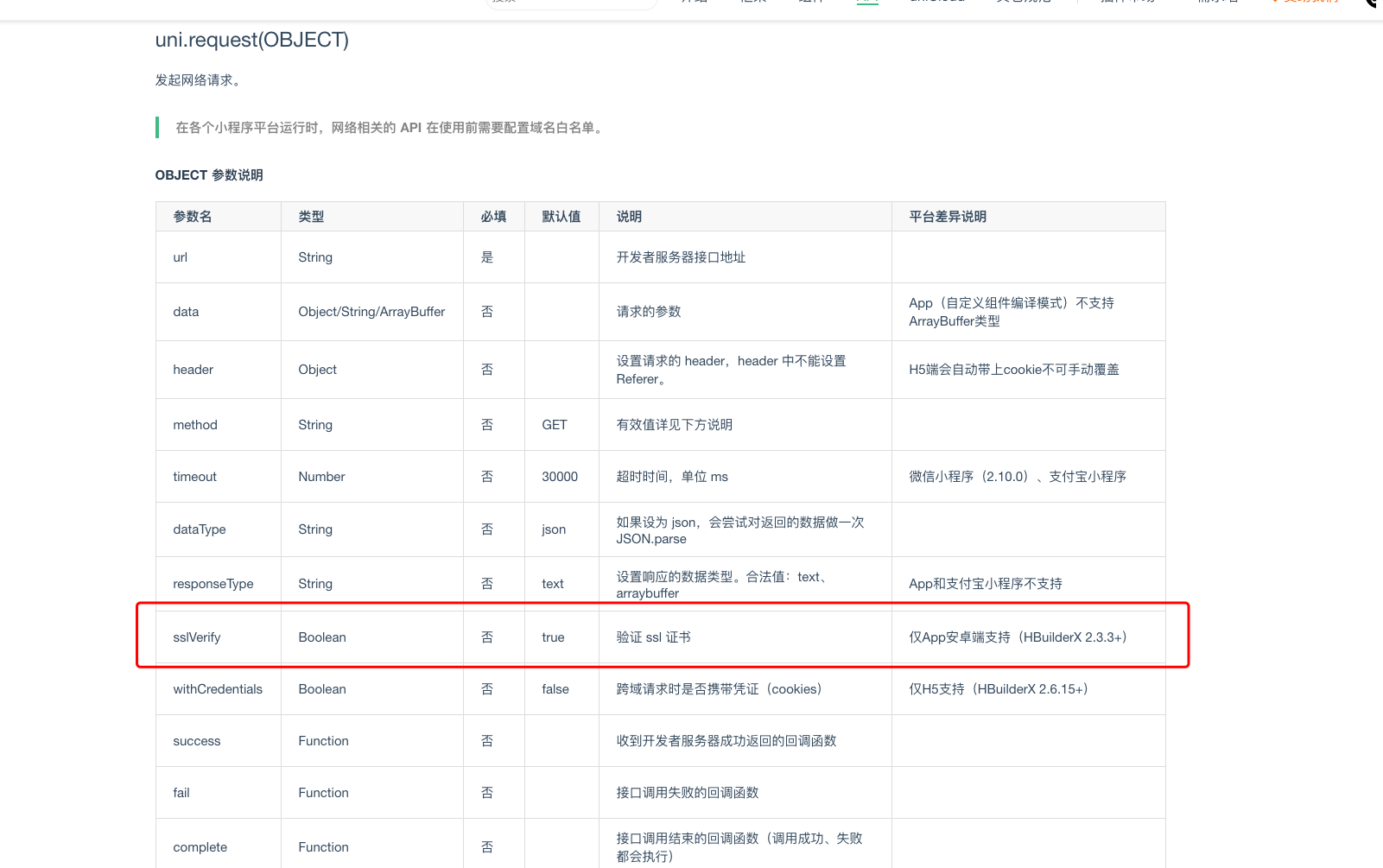Click '收到开发者服务器成功返回的回调函数' description

point(726,741)
